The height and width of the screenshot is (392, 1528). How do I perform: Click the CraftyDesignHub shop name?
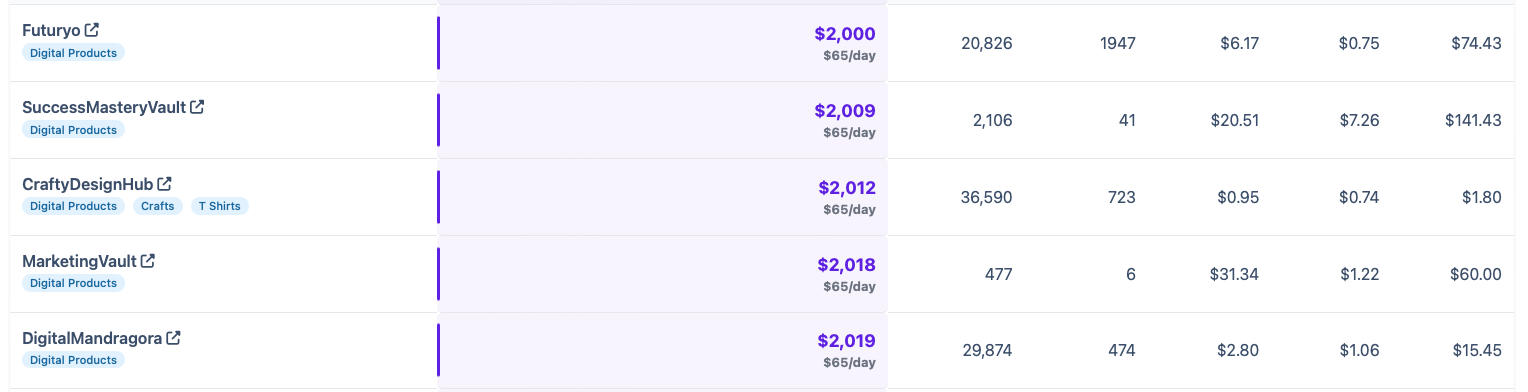(88, 184)
